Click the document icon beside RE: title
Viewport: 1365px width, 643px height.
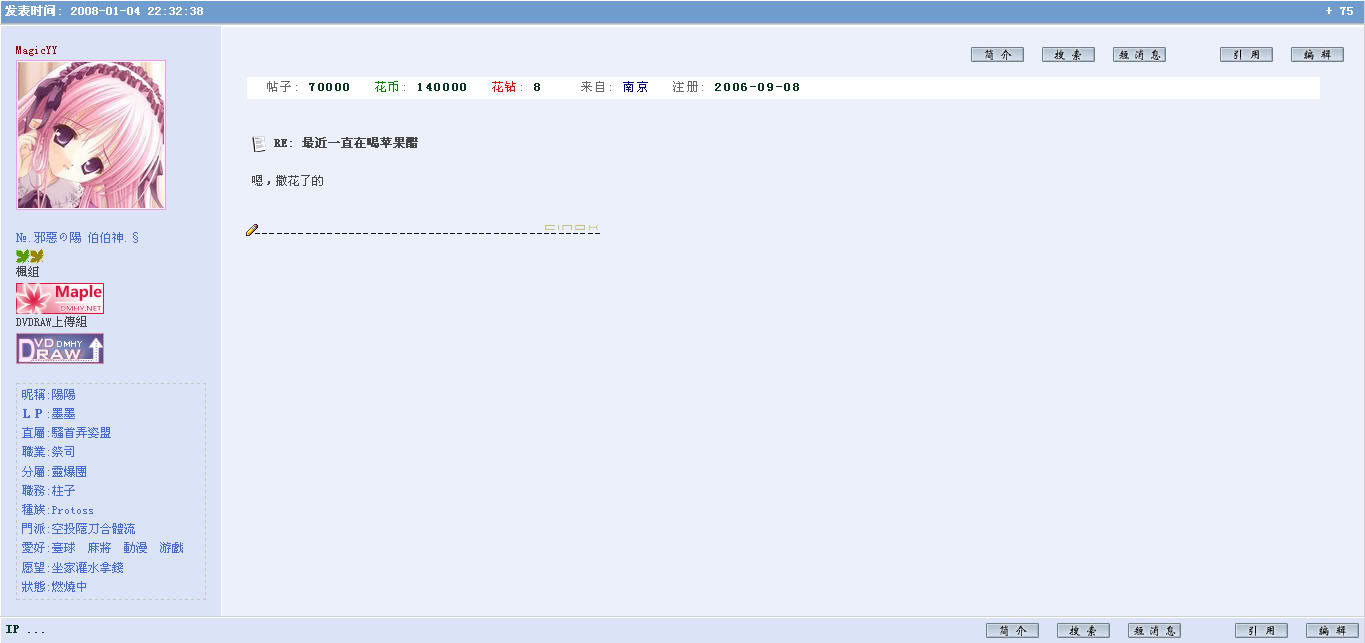[x=259, y=144]
